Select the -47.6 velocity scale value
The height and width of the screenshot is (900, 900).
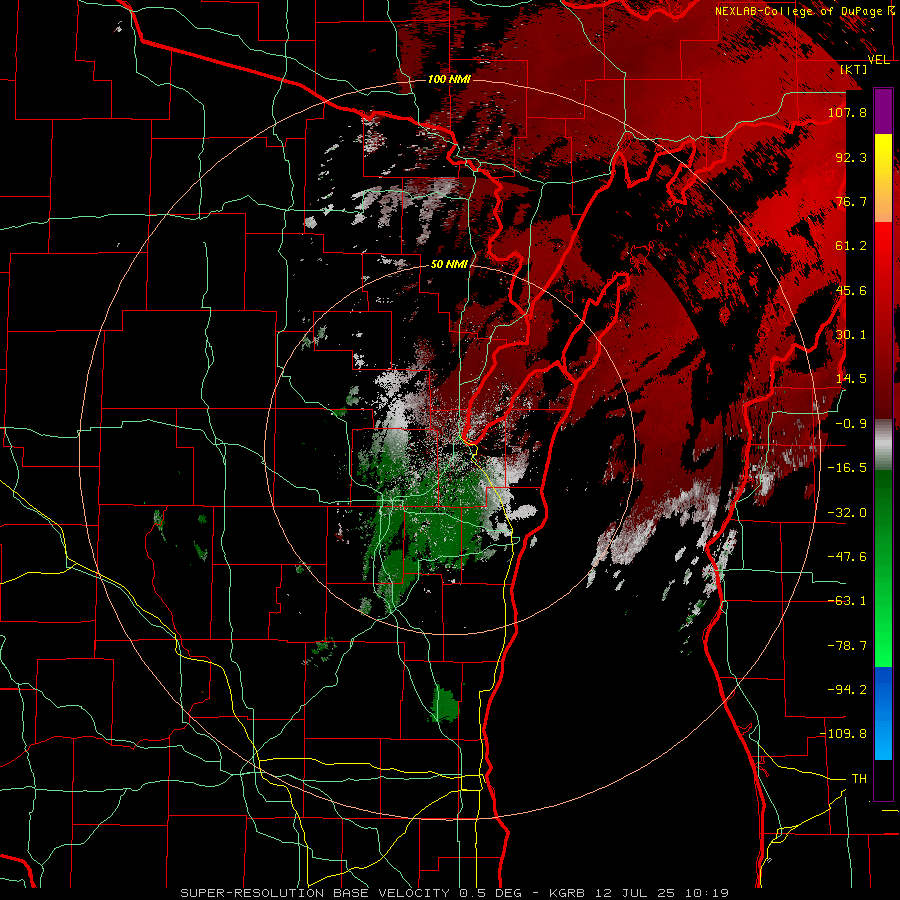pos(847,557)
